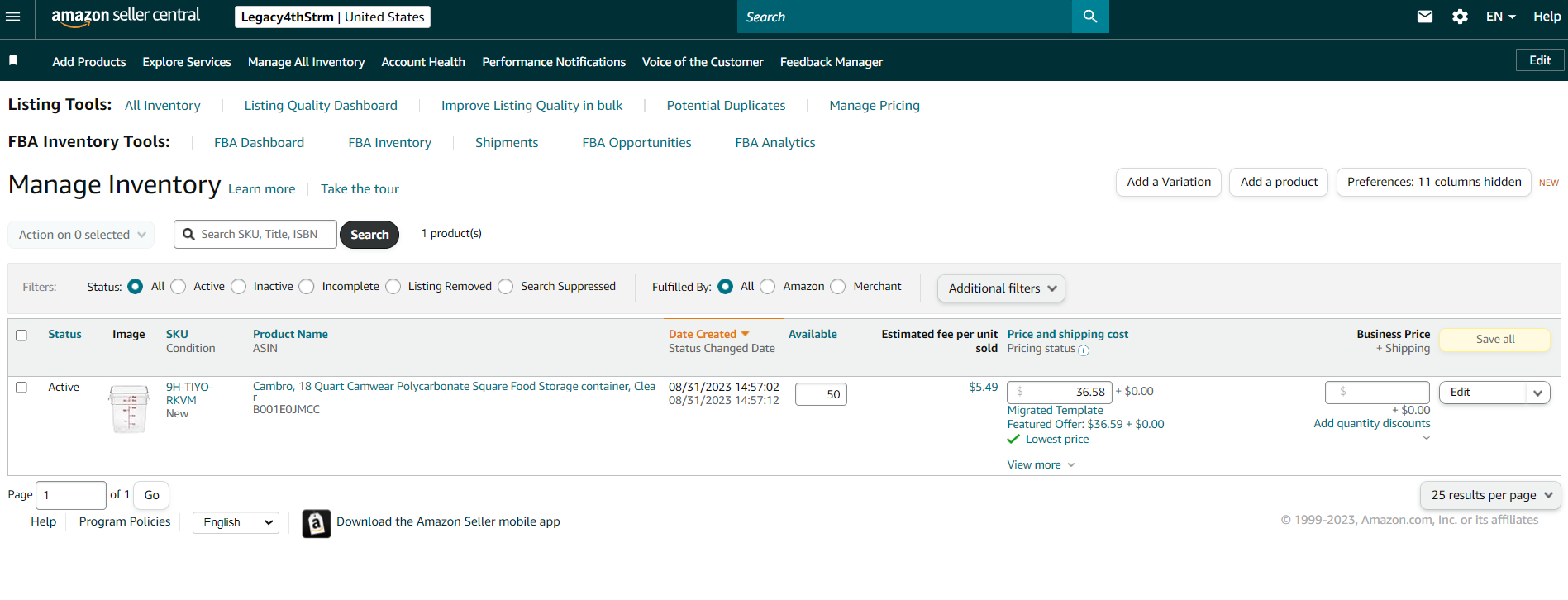Expand the quantity discounts chevron
The height and width of the screenshot is (600, 1568).
[x=1426, y=438]
